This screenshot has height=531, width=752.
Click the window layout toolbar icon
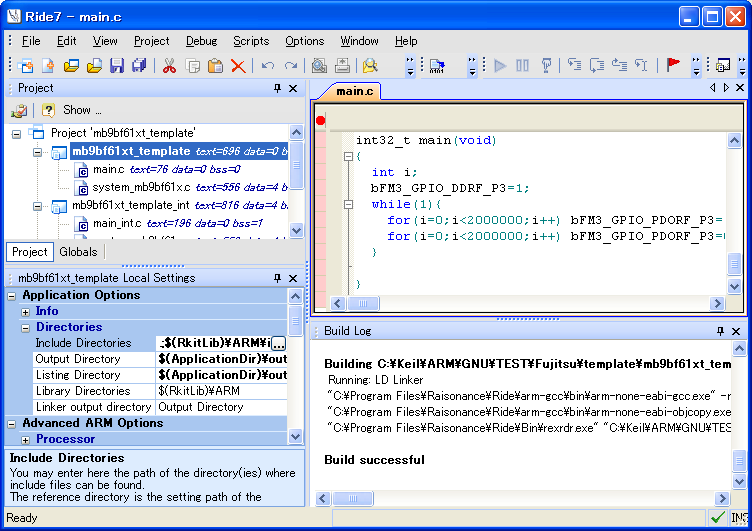723,65
